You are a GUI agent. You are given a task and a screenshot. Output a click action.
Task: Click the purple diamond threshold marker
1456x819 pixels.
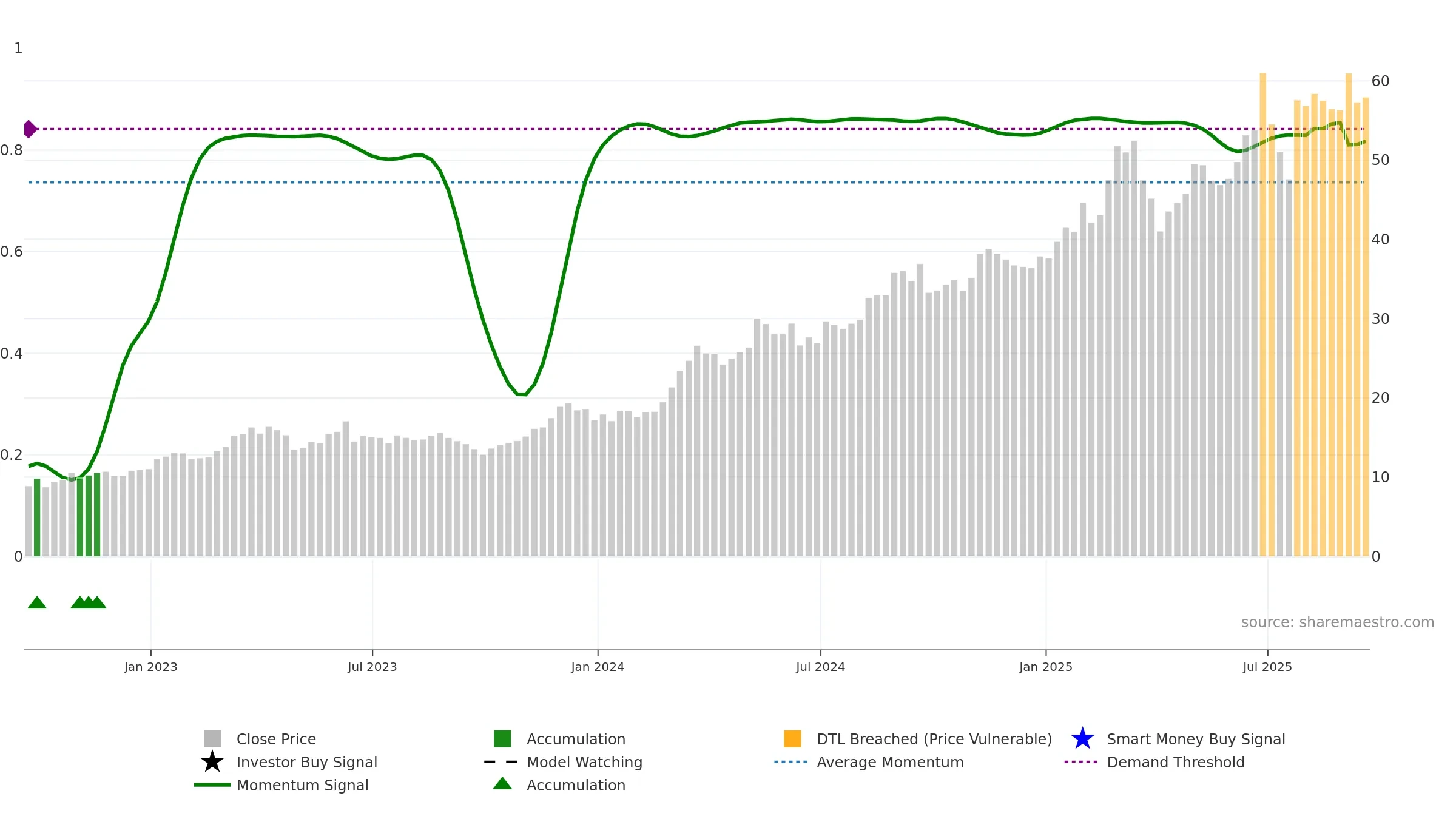click(x=30, y=129)
